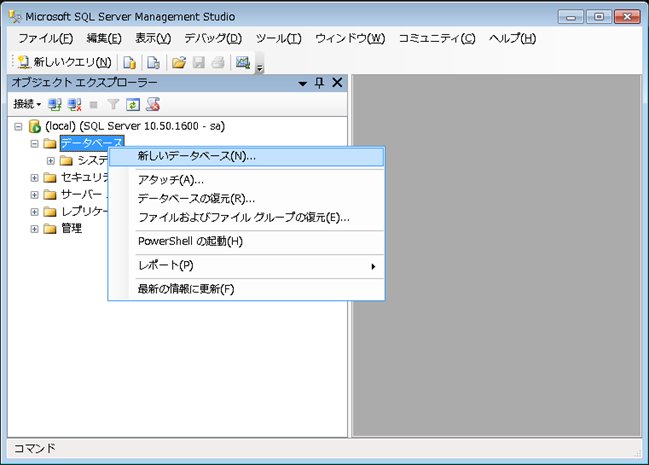Image resolution: width=649 pixels, height=465 pixels.
Task: Click the Open File folder icon
Action: click(179, 63)
